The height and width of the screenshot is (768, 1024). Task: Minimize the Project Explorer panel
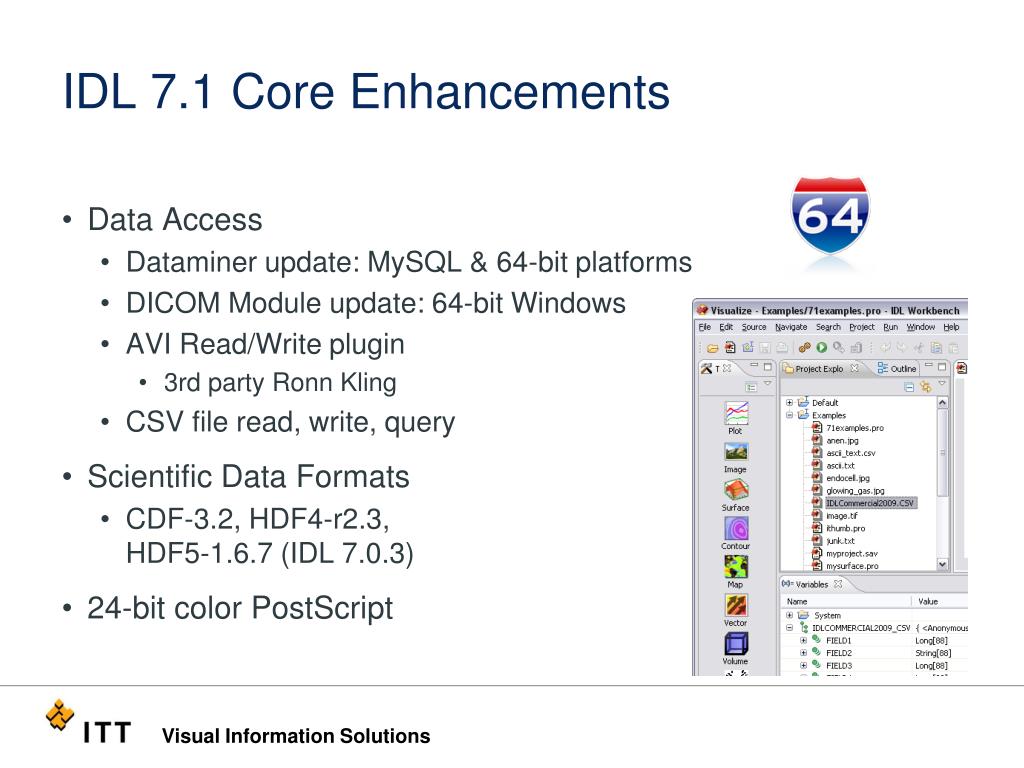click(x=928, y=366)
